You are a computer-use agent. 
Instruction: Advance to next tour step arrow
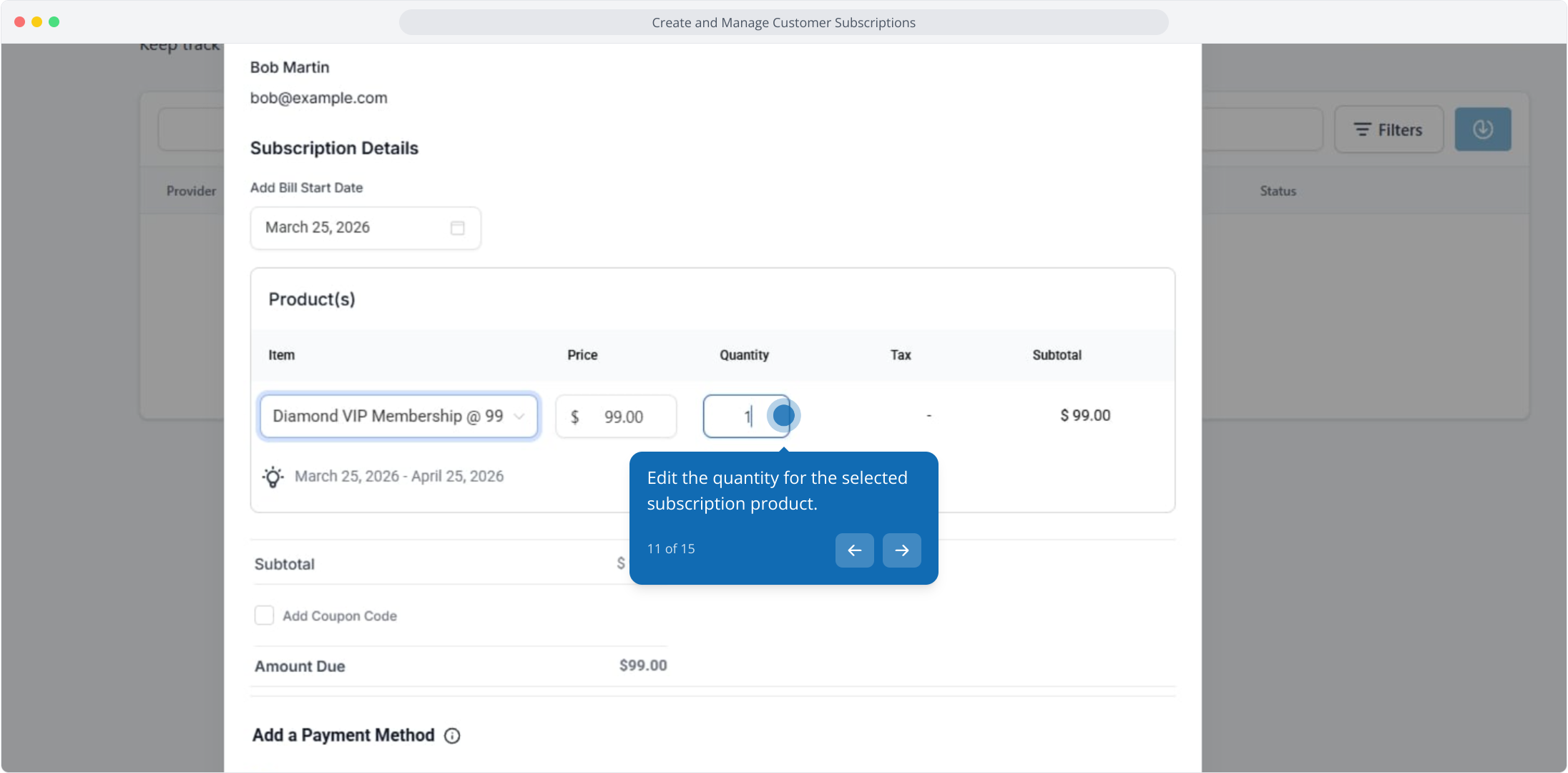click(x=901, y=550)
